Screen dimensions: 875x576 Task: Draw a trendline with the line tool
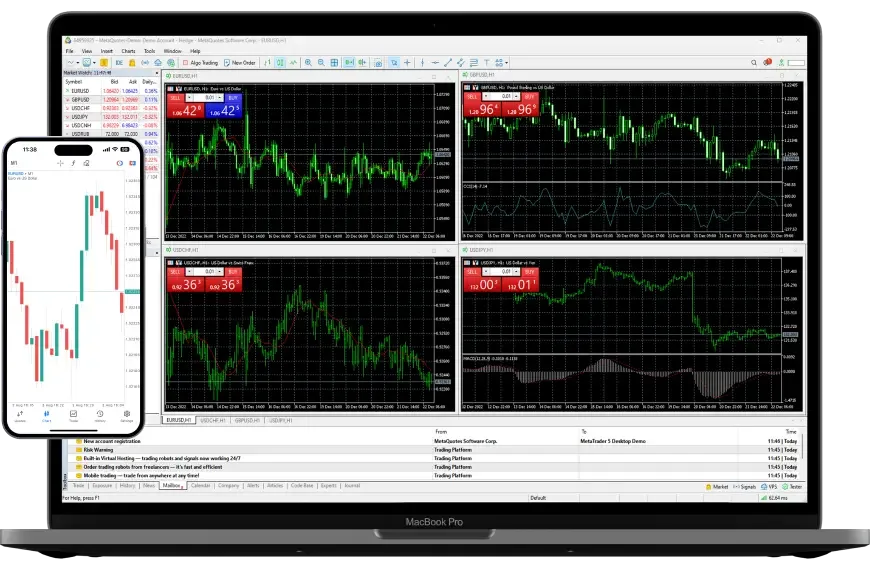click(x=448, y=63)
